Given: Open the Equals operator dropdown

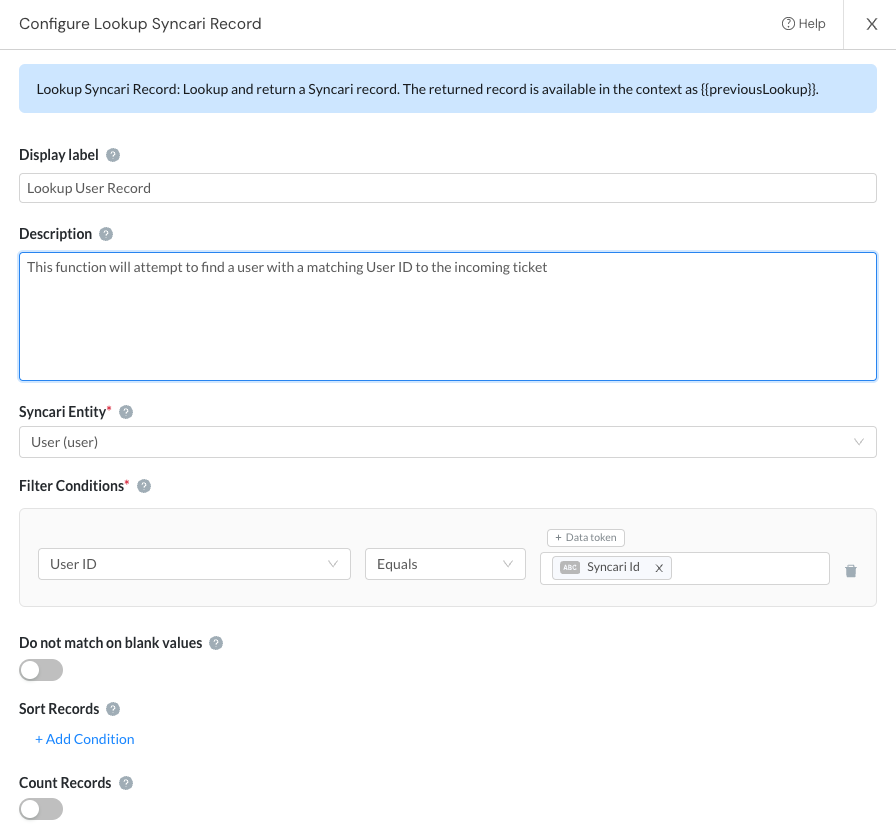Looking at the screenshot, I should coord(445,564).
